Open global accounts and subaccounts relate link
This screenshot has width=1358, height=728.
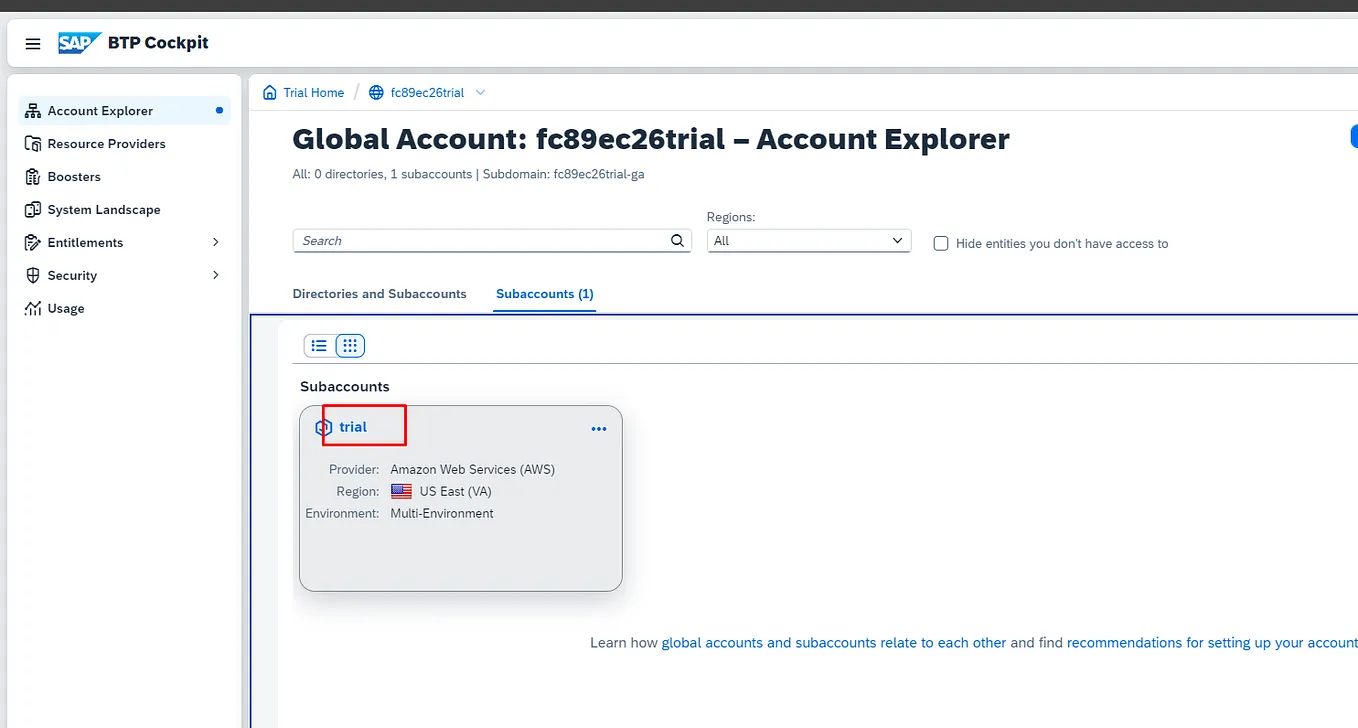tap(834, 643)
